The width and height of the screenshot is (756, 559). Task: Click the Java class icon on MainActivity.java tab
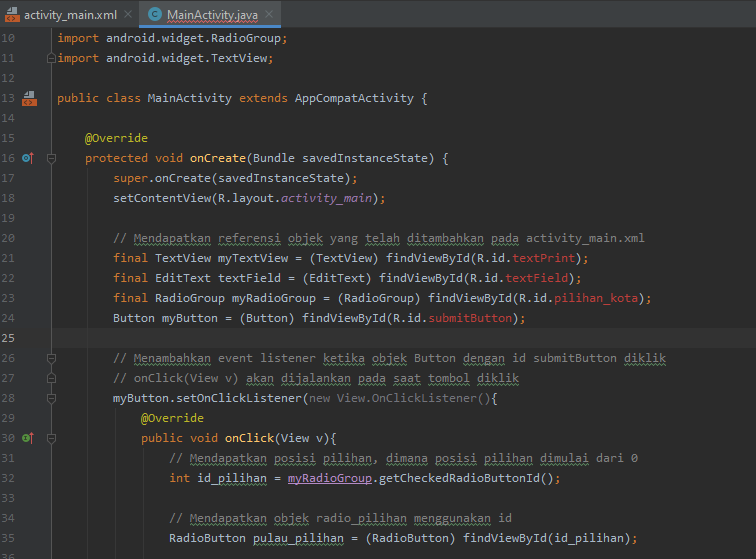tap(154, 14)
